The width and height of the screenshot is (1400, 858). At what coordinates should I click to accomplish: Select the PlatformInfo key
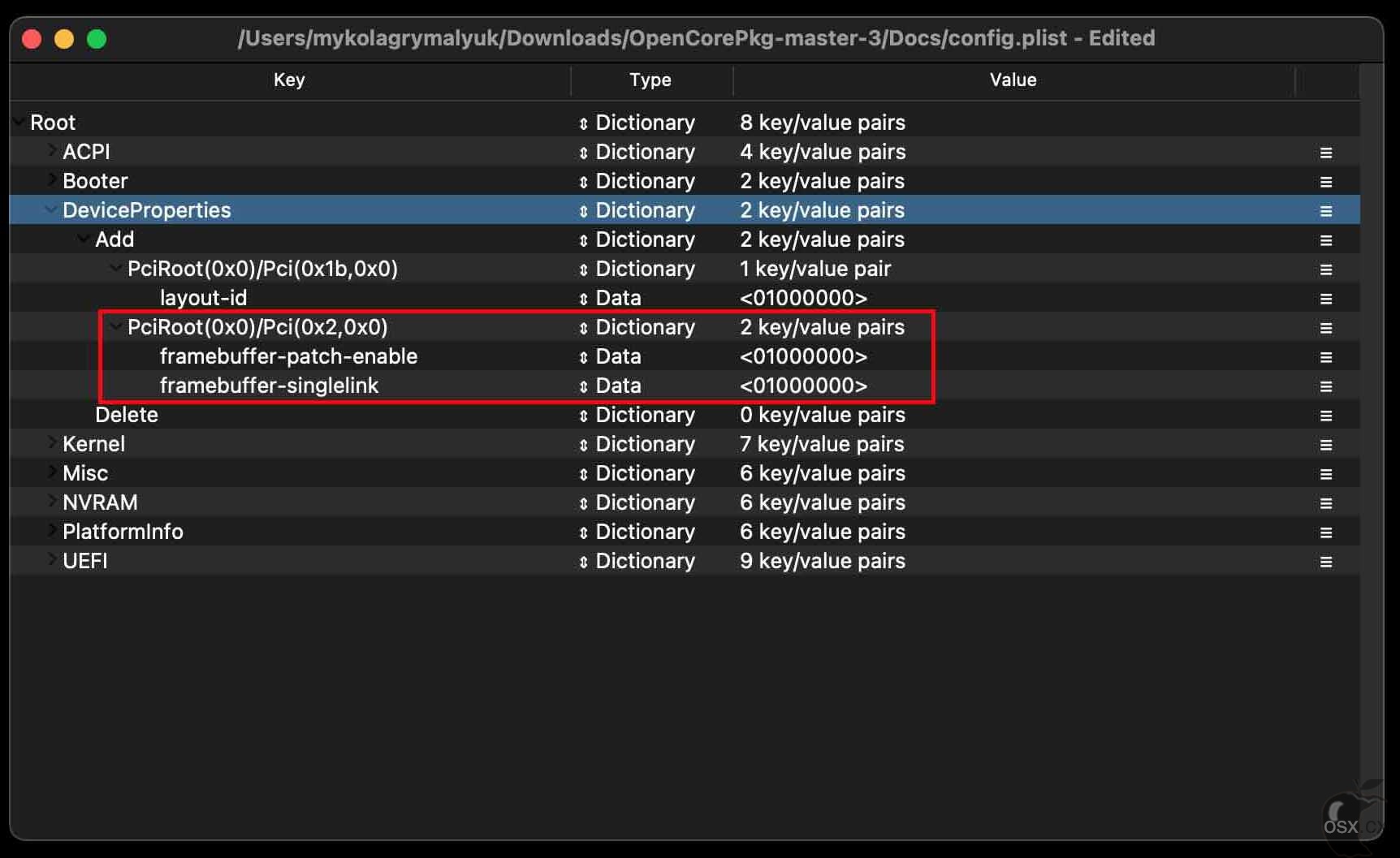[x=123, y=532]
